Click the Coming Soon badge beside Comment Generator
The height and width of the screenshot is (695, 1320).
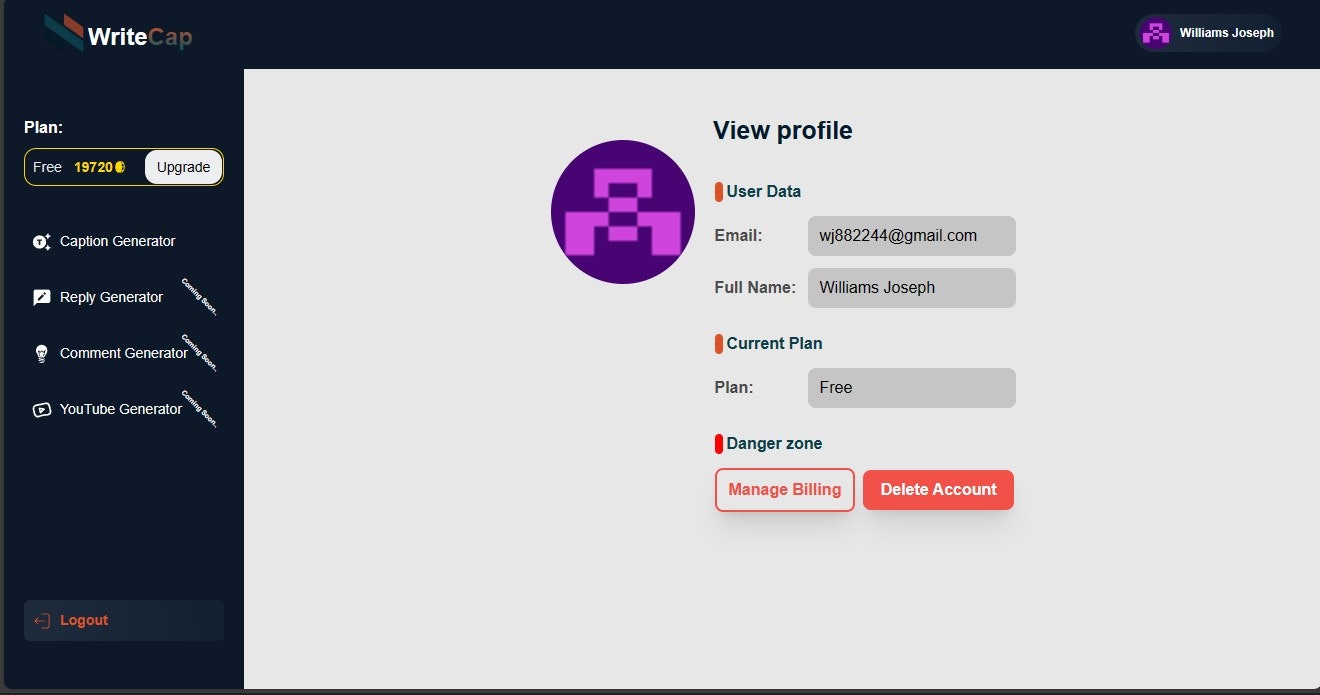[x=199, y=353]
